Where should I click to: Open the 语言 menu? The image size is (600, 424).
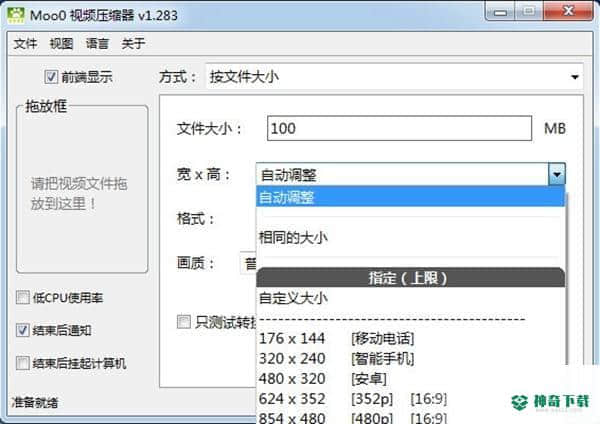tap(97, 43)
